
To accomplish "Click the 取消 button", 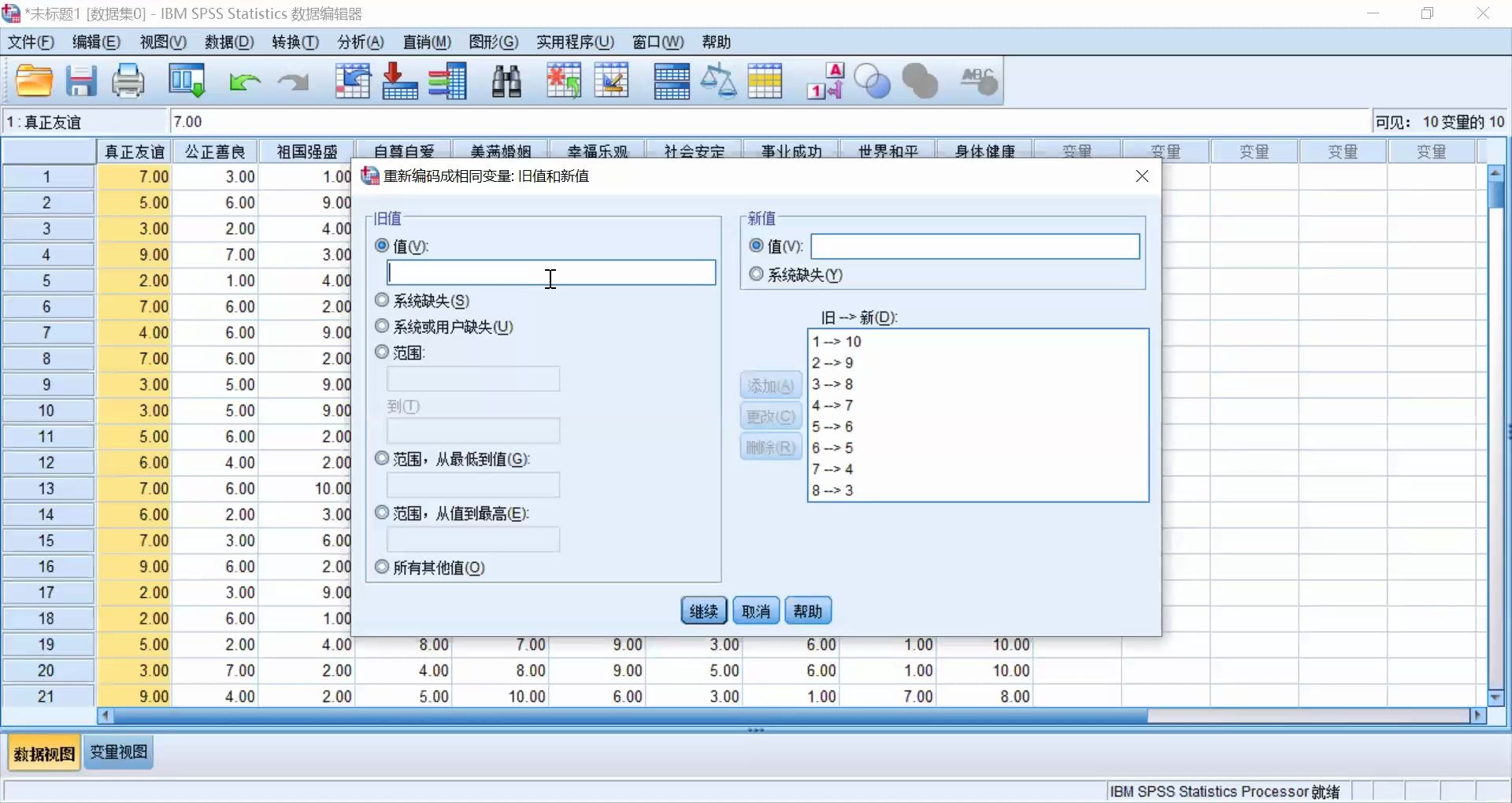I will click(x=756, y=611).
